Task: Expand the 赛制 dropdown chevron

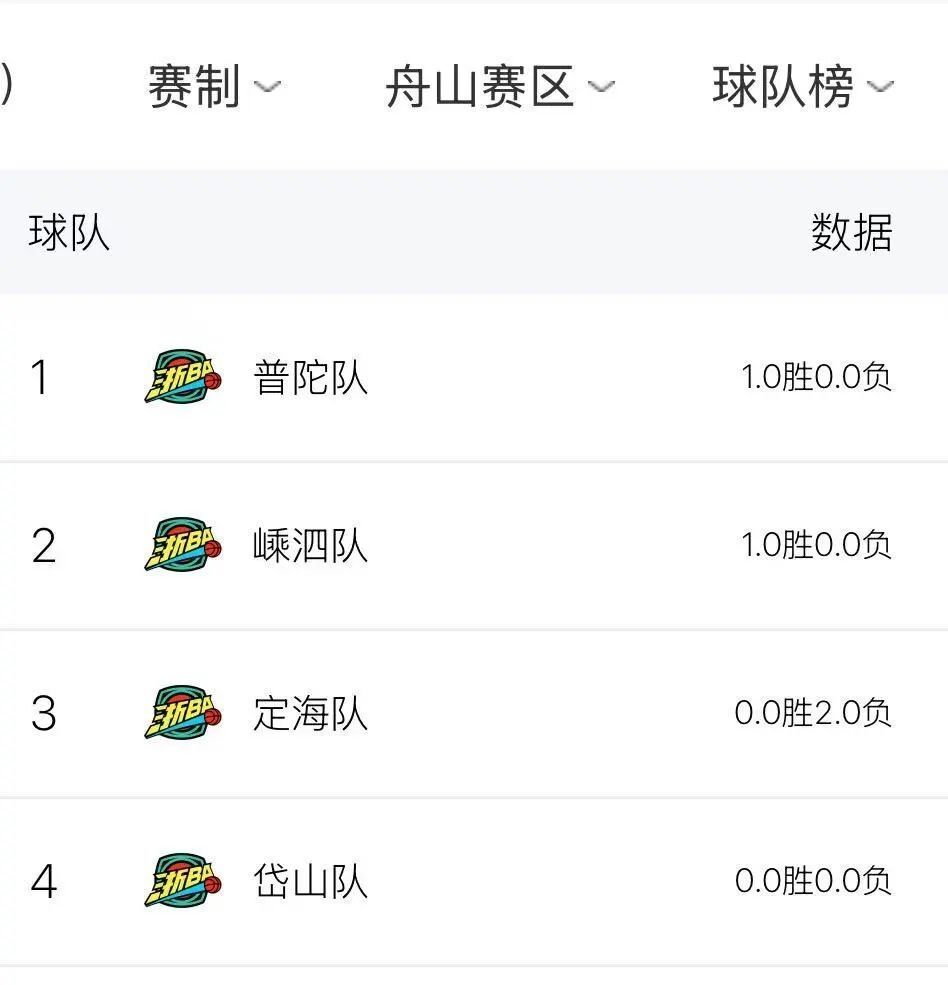Action: 267,87
